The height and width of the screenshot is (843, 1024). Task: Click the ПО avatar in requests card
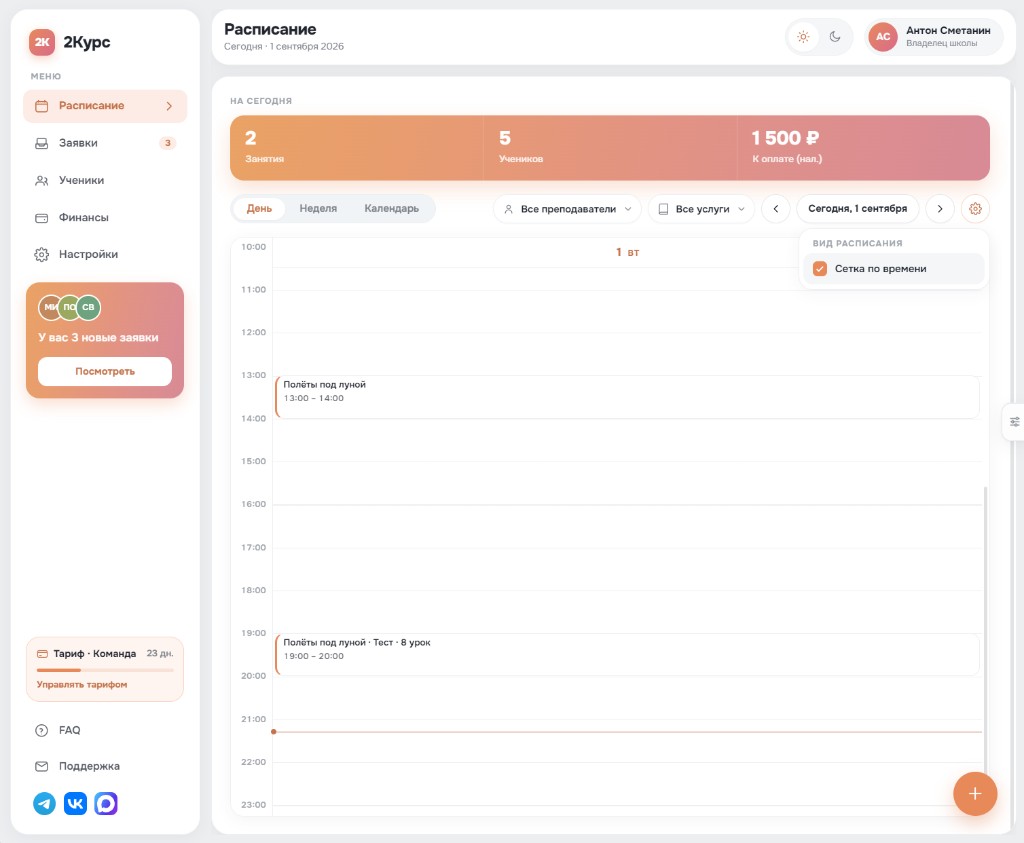69,307
